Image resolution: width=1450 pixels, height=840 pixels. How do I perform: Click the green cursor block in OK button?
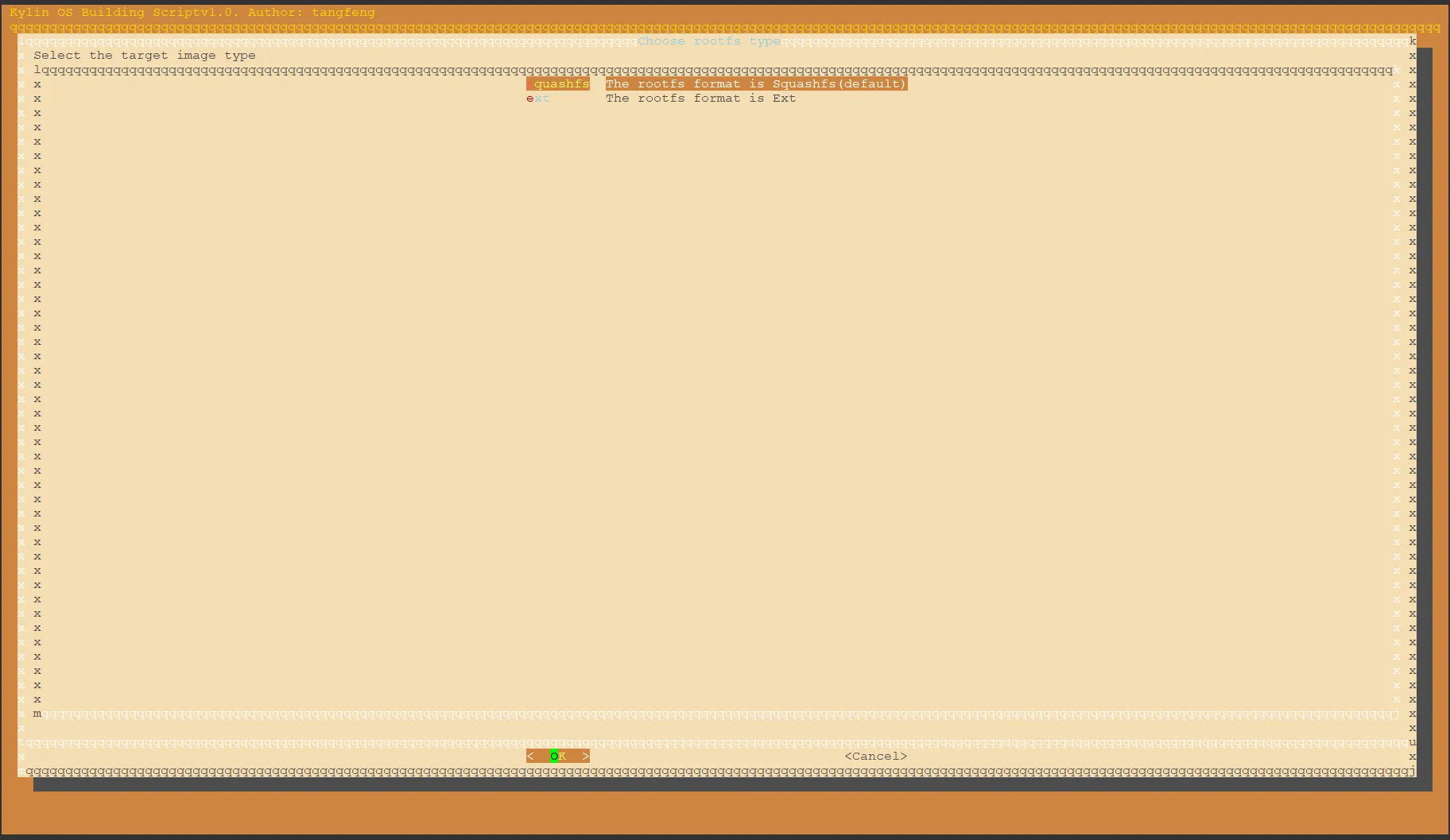tap(554, 757)
